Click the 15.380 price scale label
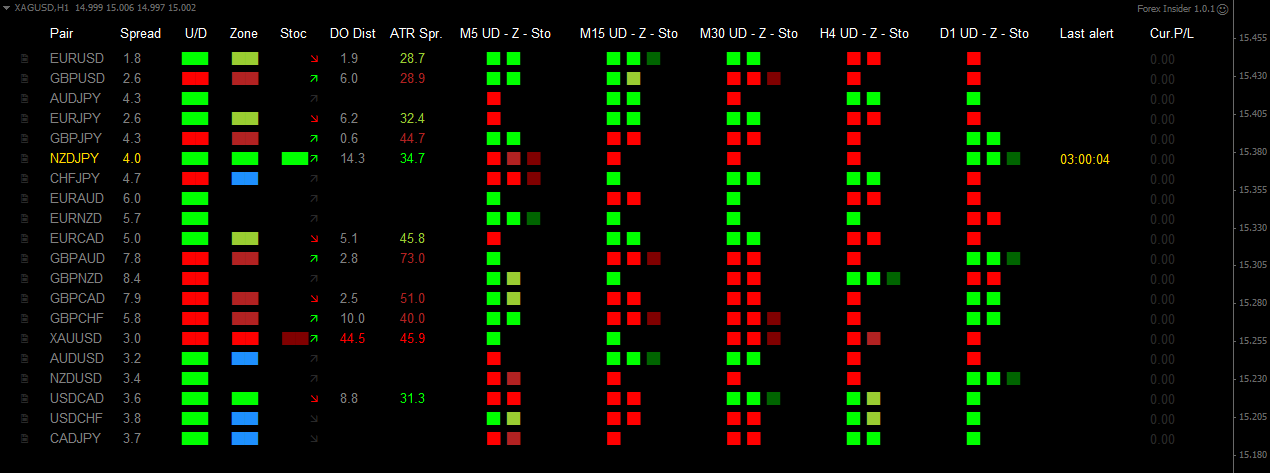Viewport: 1270px width, 473px height. click(x=1252, y=152)
